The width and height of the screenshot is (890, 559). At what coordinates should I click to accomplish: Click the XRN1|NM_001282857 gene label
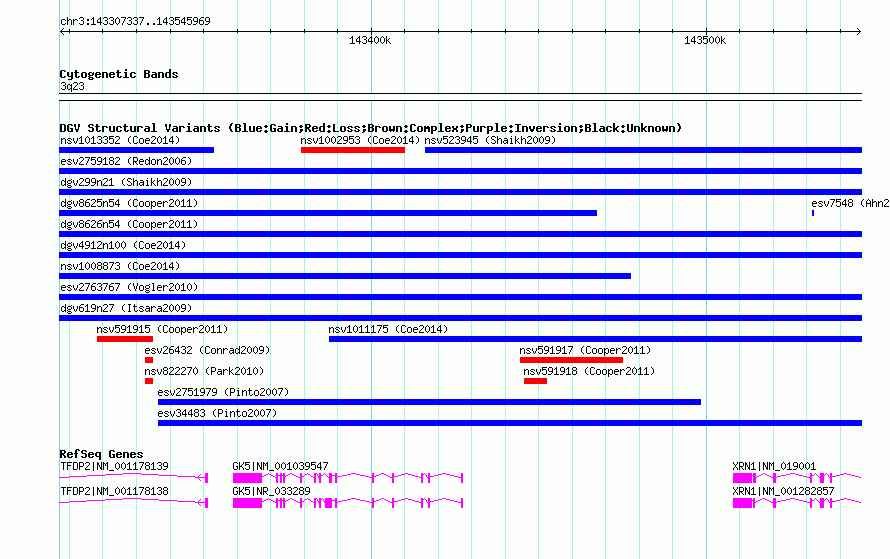(x=783, y=491)
